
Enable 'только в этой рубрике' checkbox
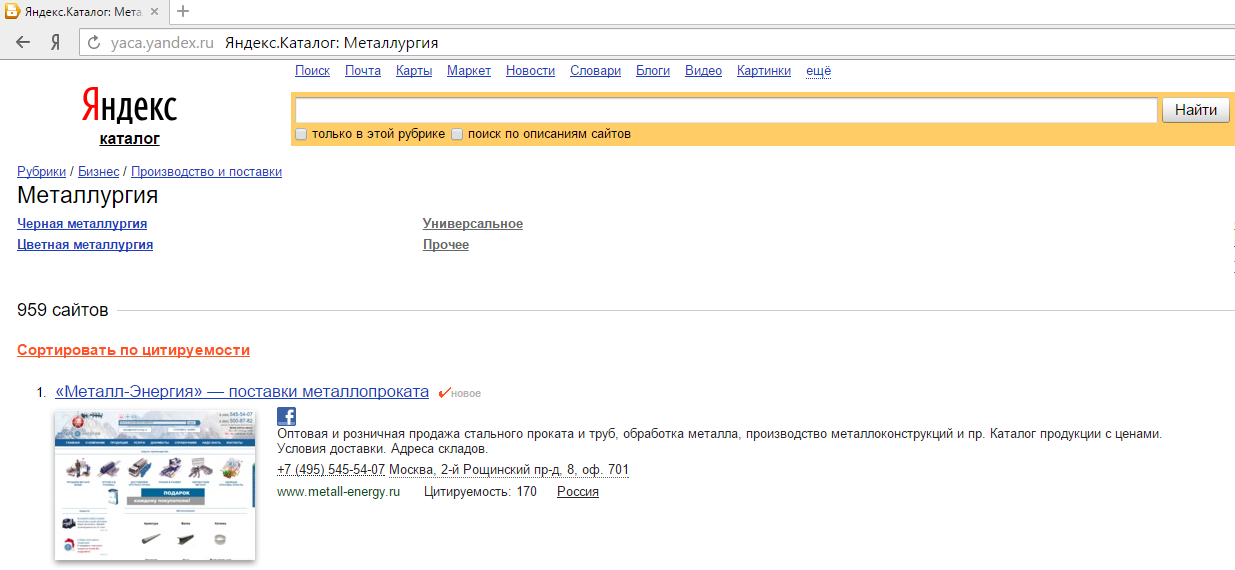point(301,134)
